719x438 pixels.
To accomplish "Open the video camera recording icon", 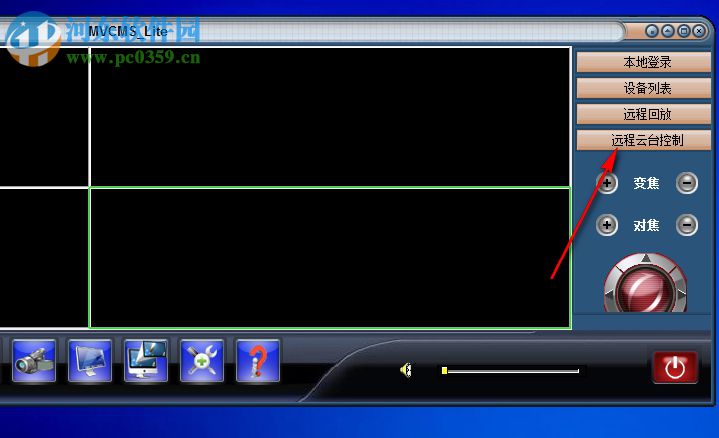I will click(34, 360).
